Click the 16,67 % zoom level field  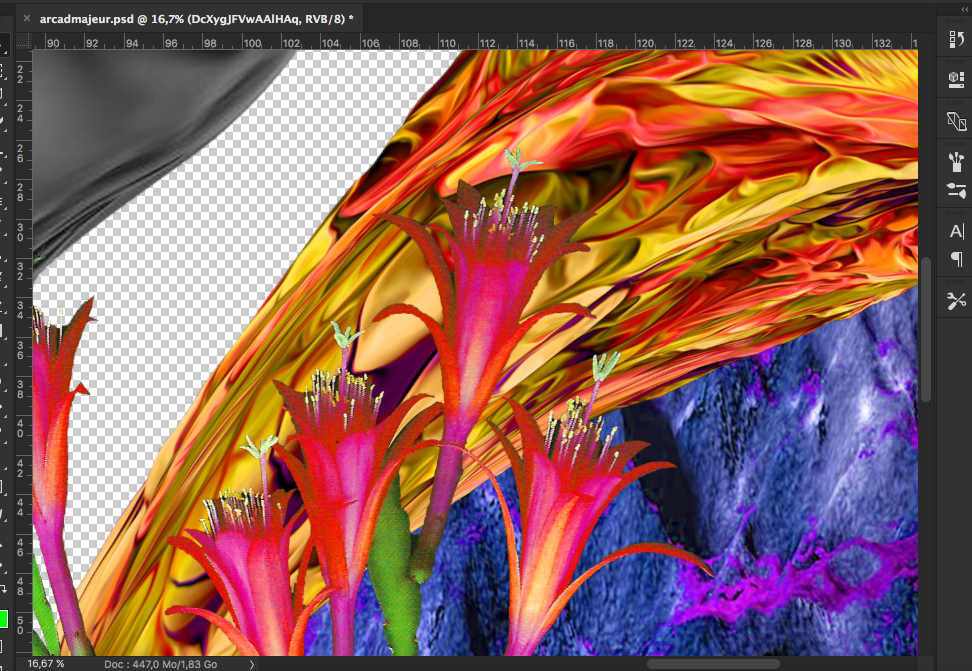click(46, 664)
